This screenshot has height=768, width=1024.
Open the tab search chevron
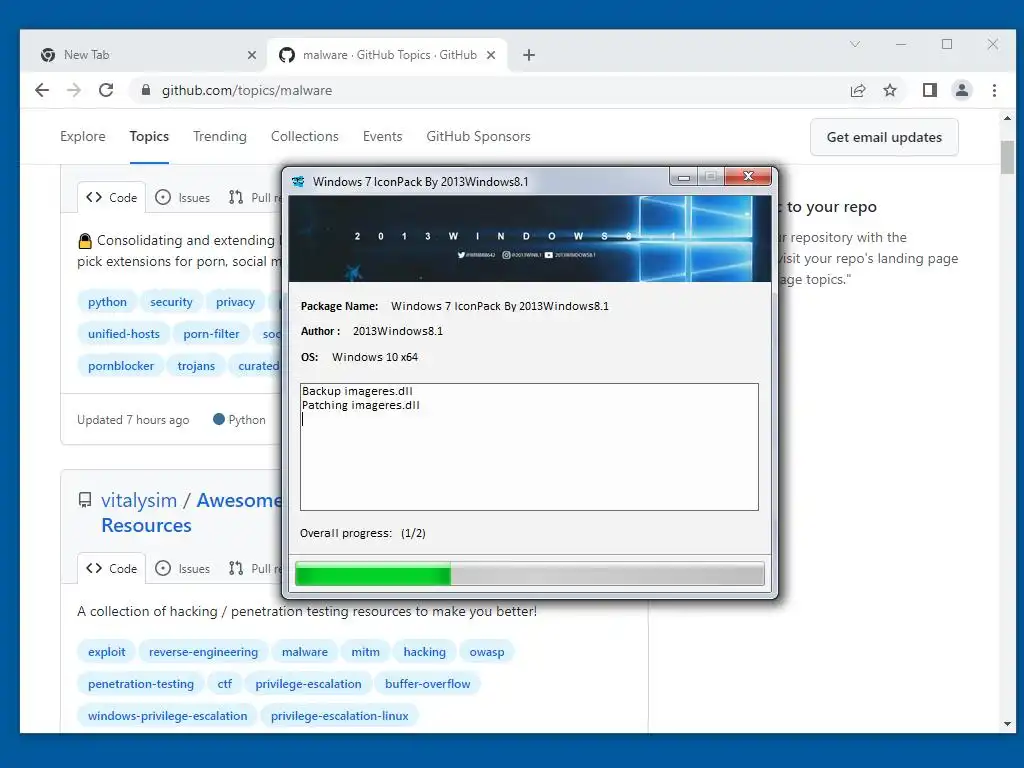pyautogui.click(x=855, y=44)
